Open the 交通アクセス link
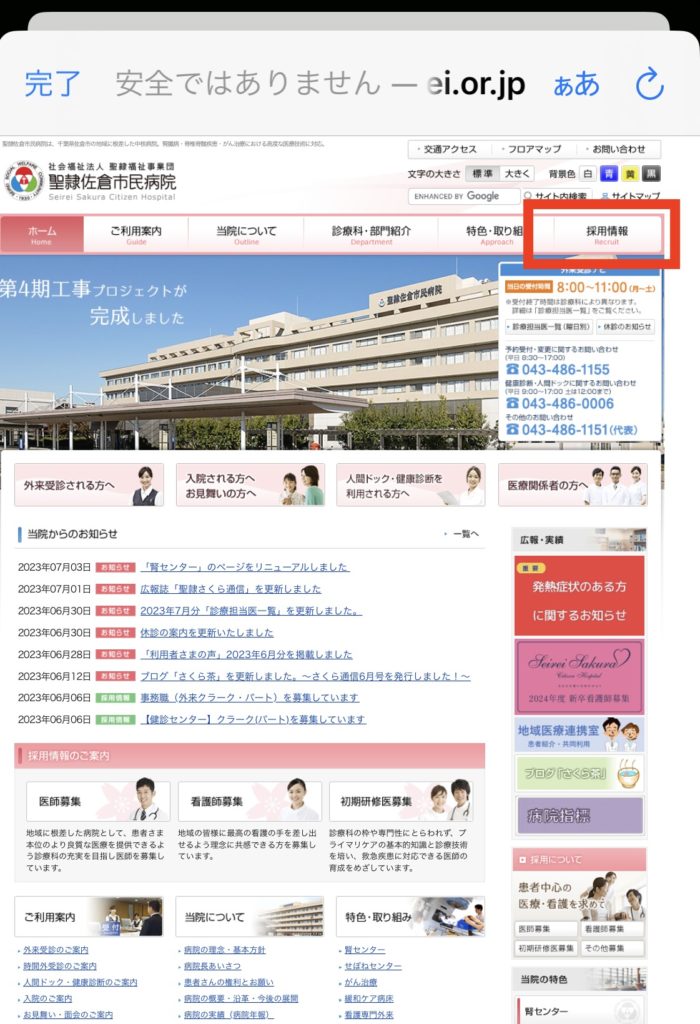This screenshot has width=700, height=1024. (450, 150)
